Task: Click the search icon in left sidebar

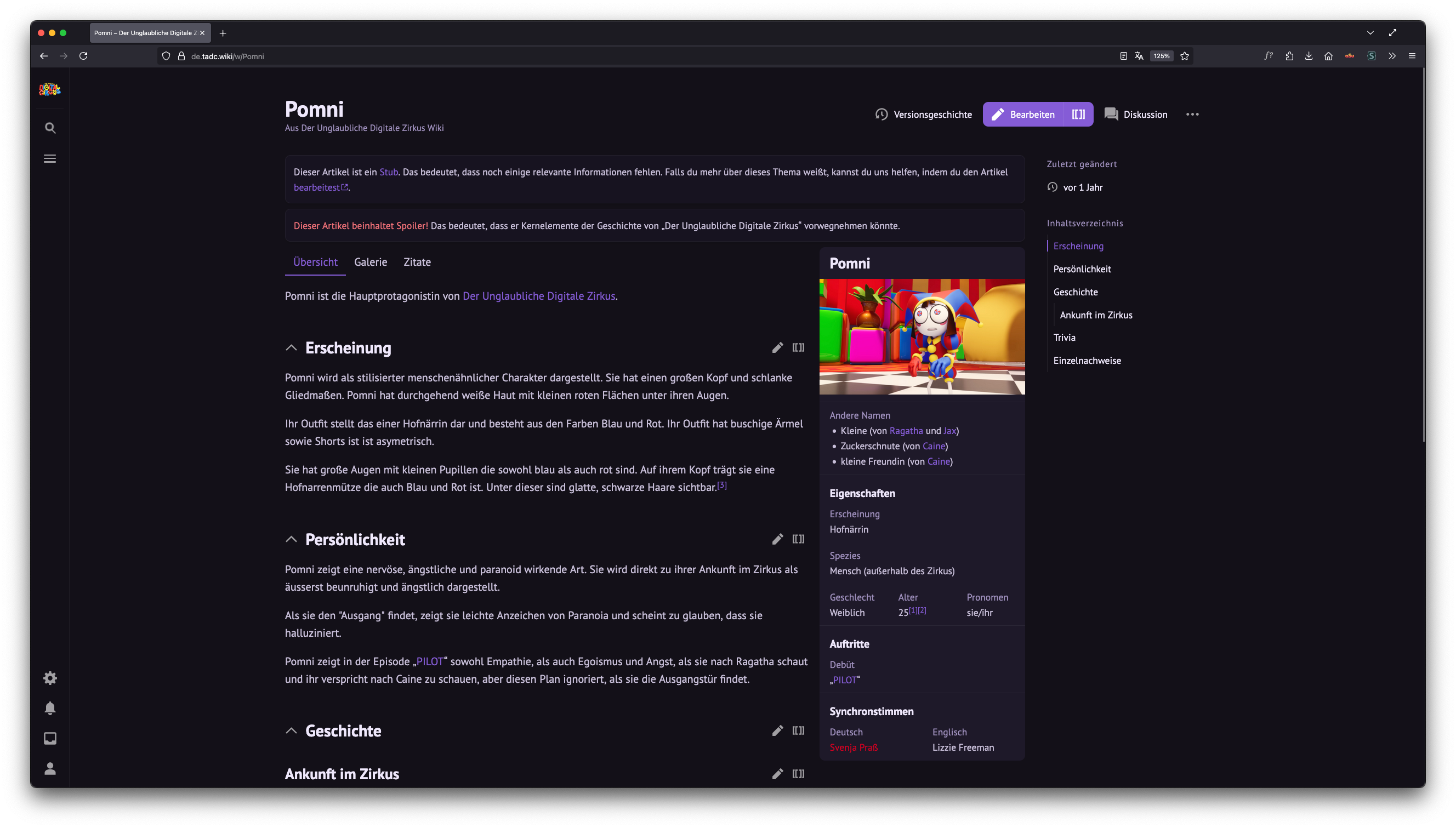Action: tap(50, 128)
